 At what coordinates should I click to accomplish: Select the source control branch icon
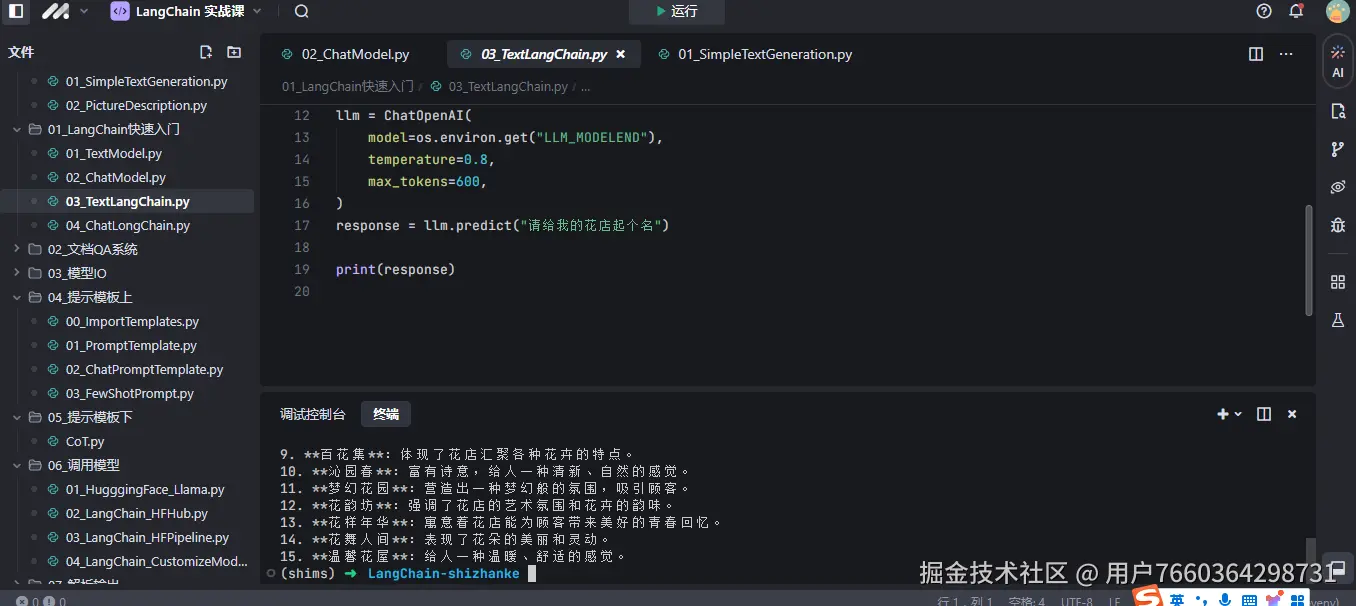click(x=1337, y=149)
